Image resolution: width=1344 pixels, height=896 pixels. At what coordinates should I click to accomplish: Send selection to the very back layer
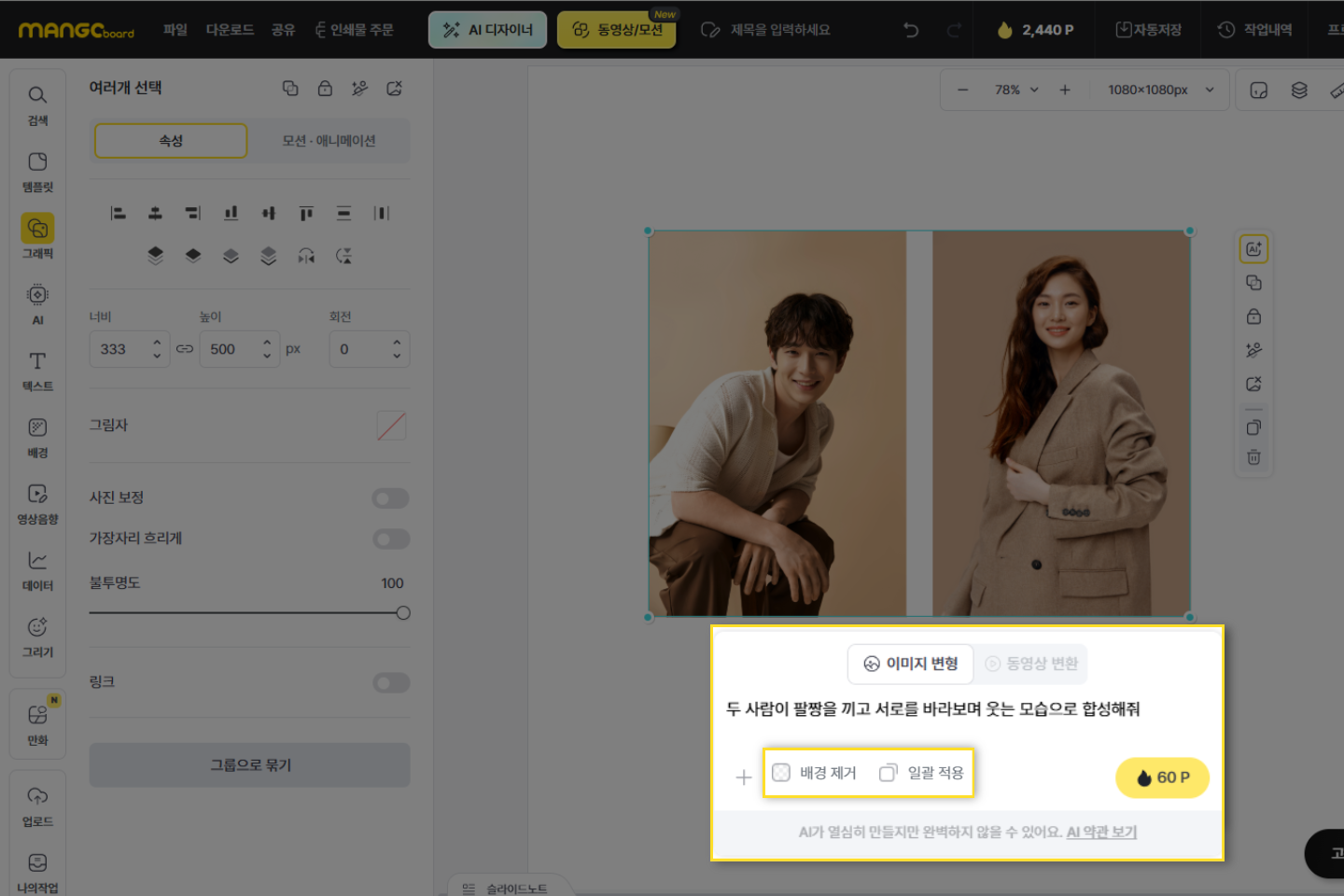[269, 256]
